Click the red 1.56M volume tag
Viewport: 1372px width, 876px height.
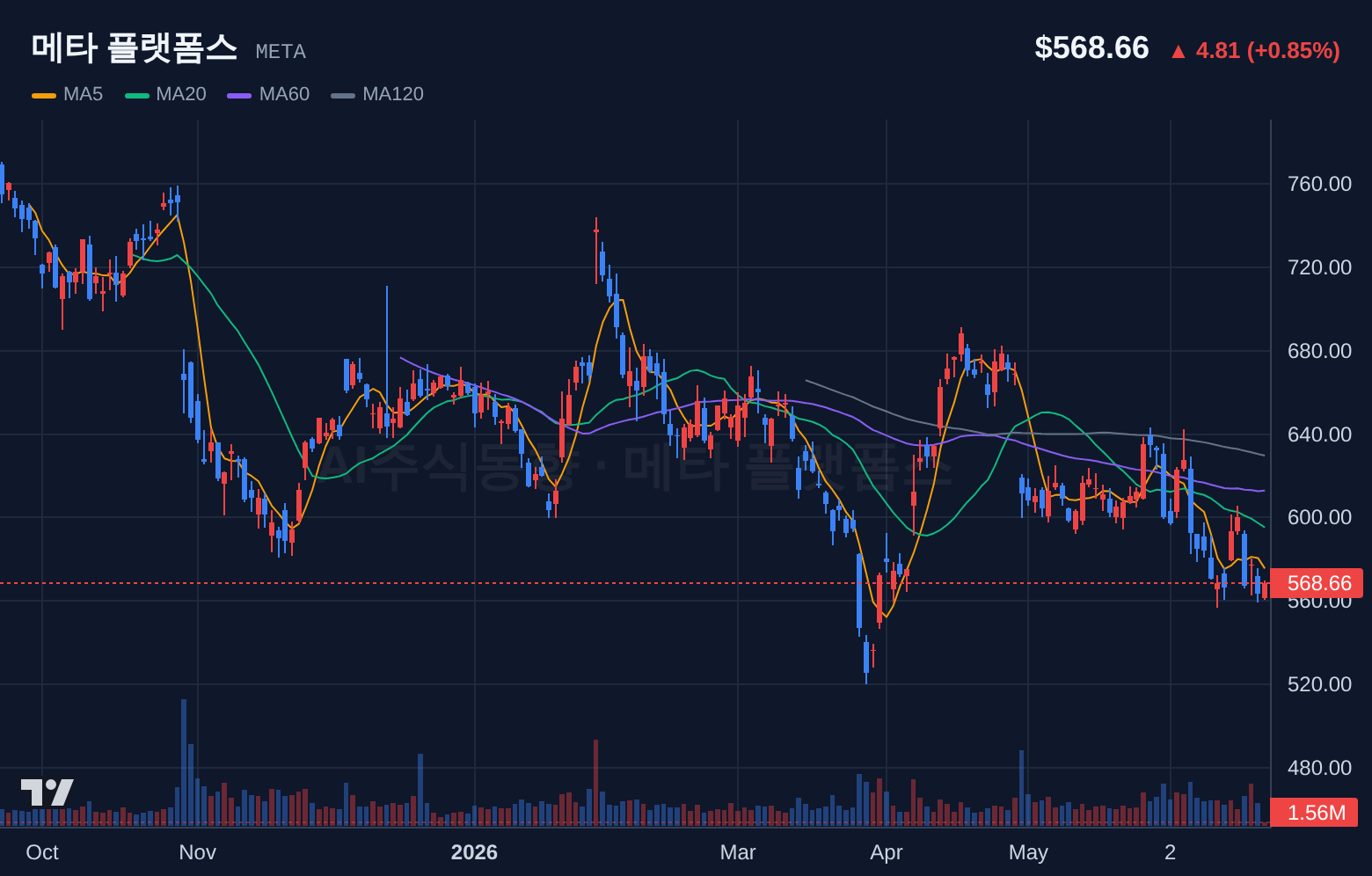[1315, 813]
